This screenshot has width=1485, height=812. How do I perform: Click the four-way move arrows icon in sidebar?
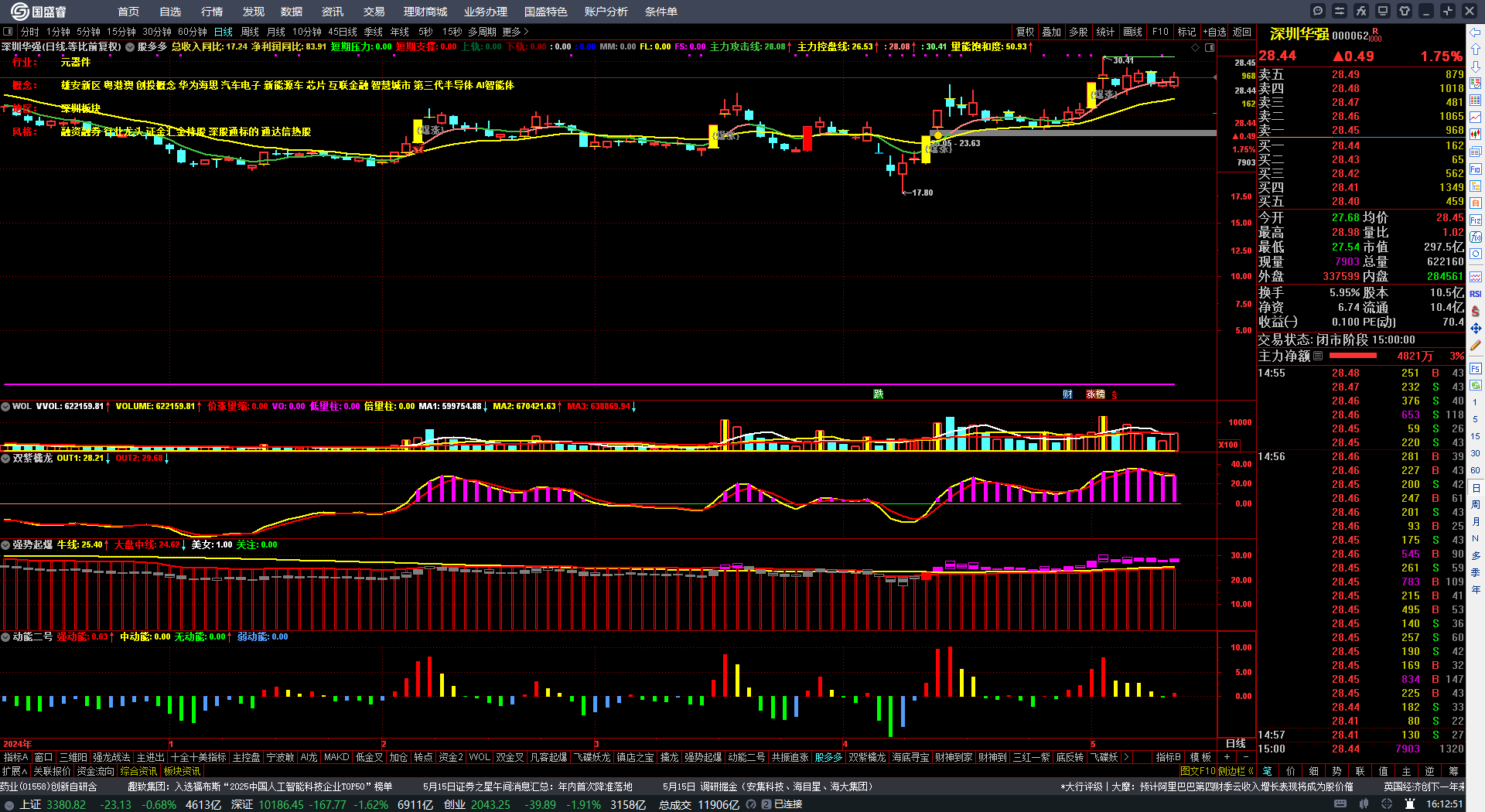[1476, 328]
